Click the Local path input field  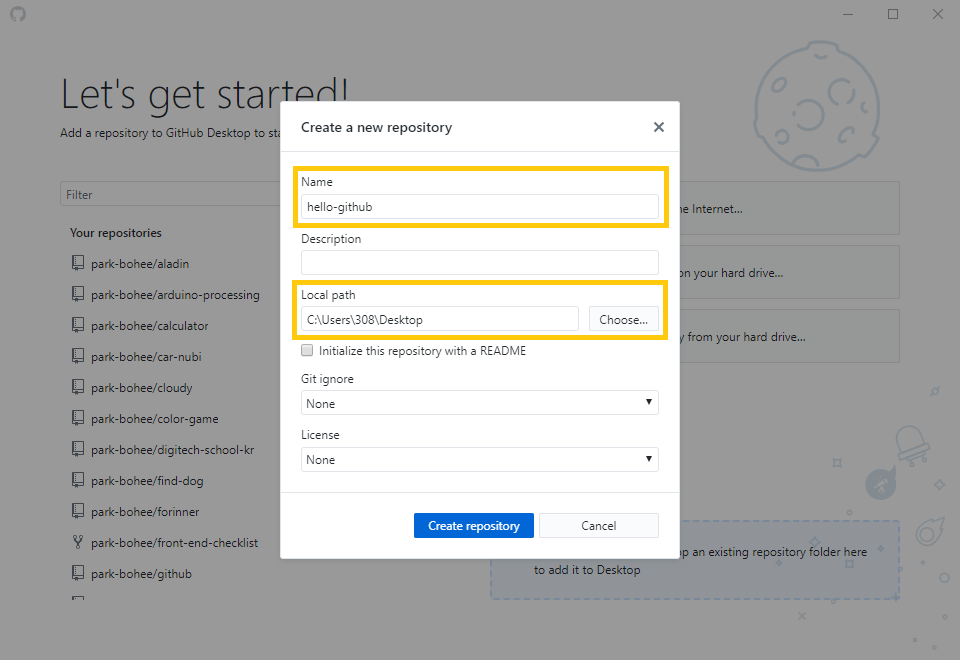pyautogui.click(x=440, y=319)
